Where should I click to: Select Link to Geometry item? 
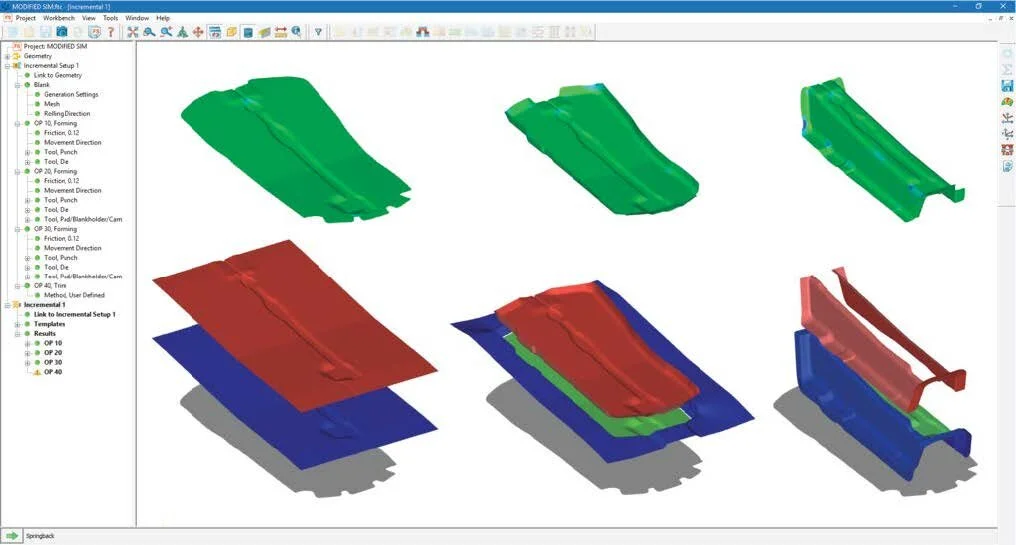coord(58,75)
